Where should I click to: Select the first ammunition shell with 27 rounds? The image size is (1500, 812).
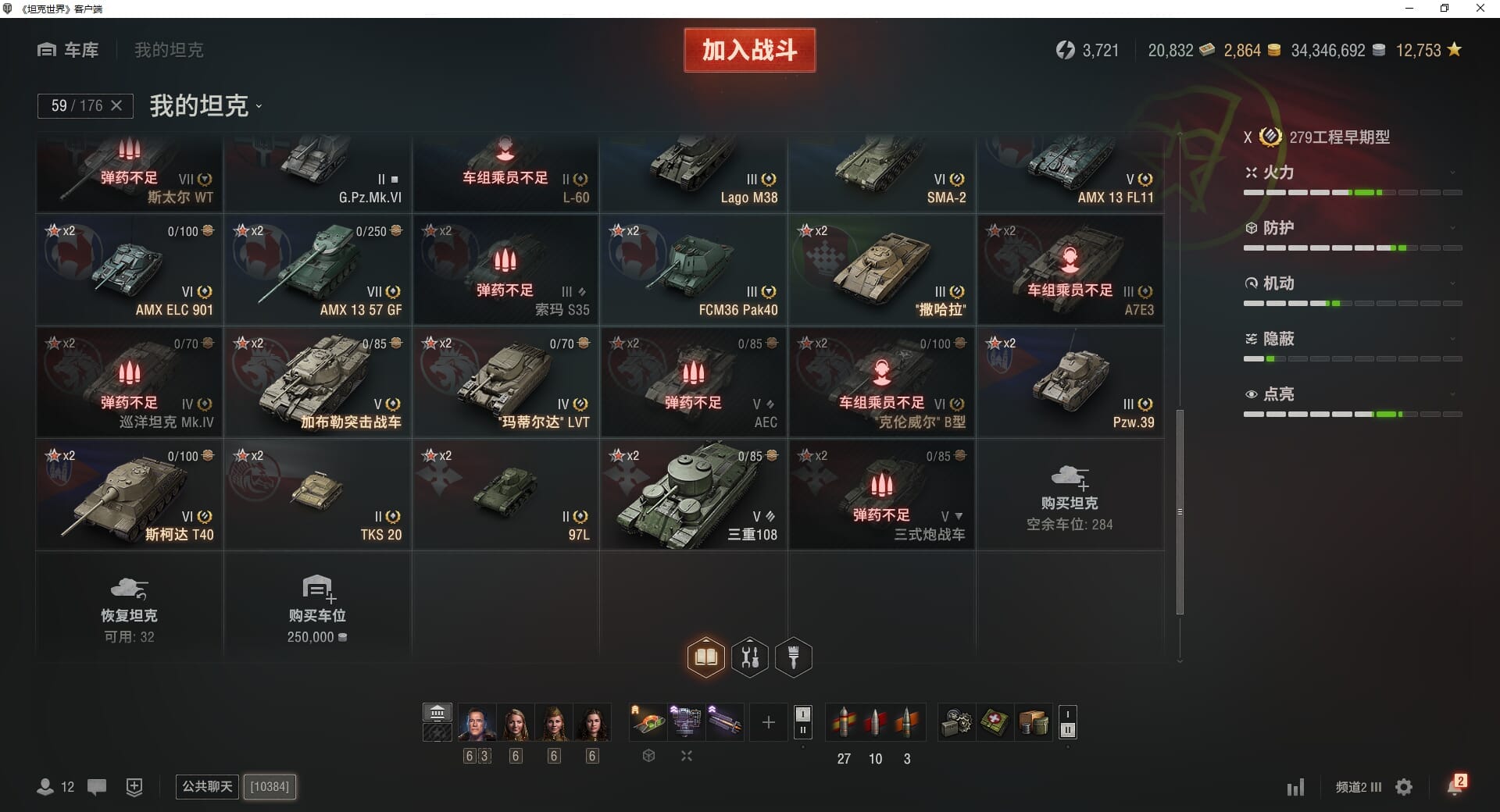point(844,722)
